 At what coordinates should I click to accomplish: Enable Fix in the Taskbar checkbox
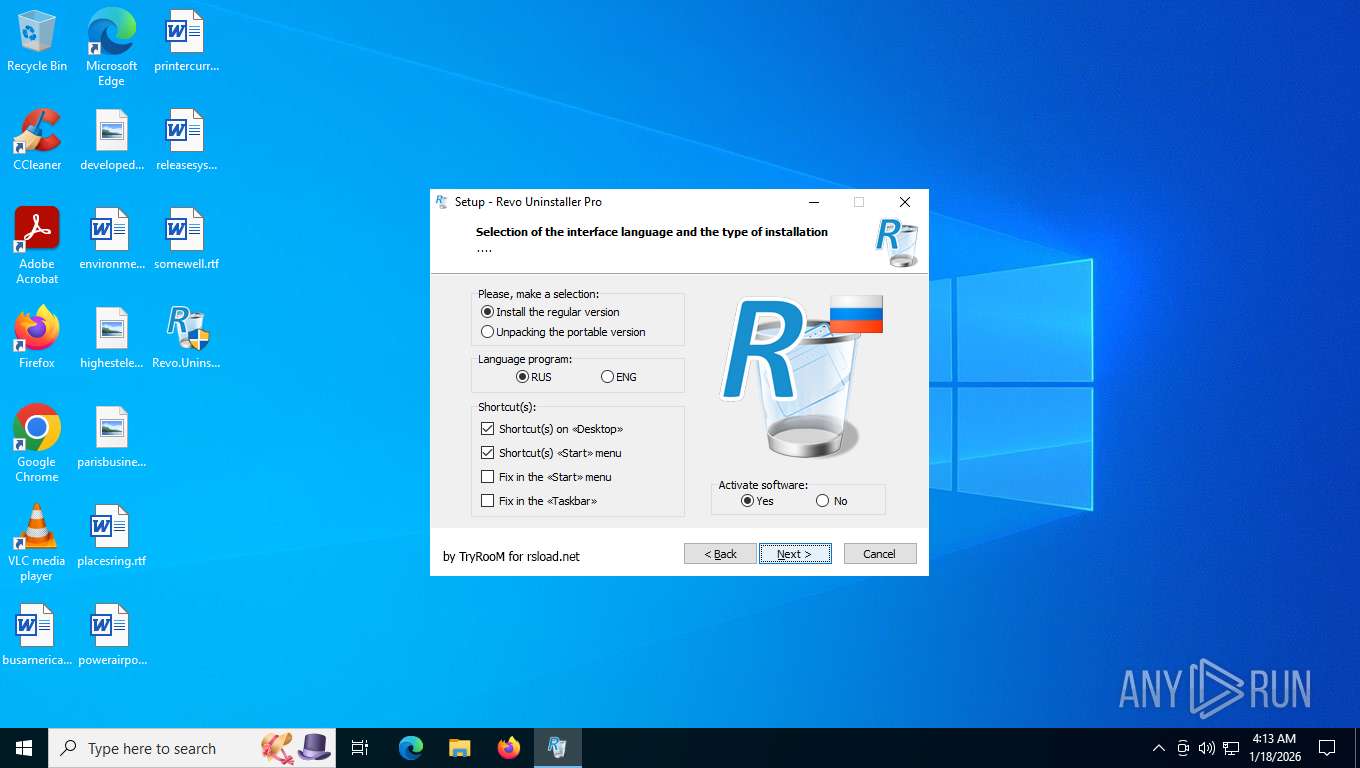tap(539, 501)
